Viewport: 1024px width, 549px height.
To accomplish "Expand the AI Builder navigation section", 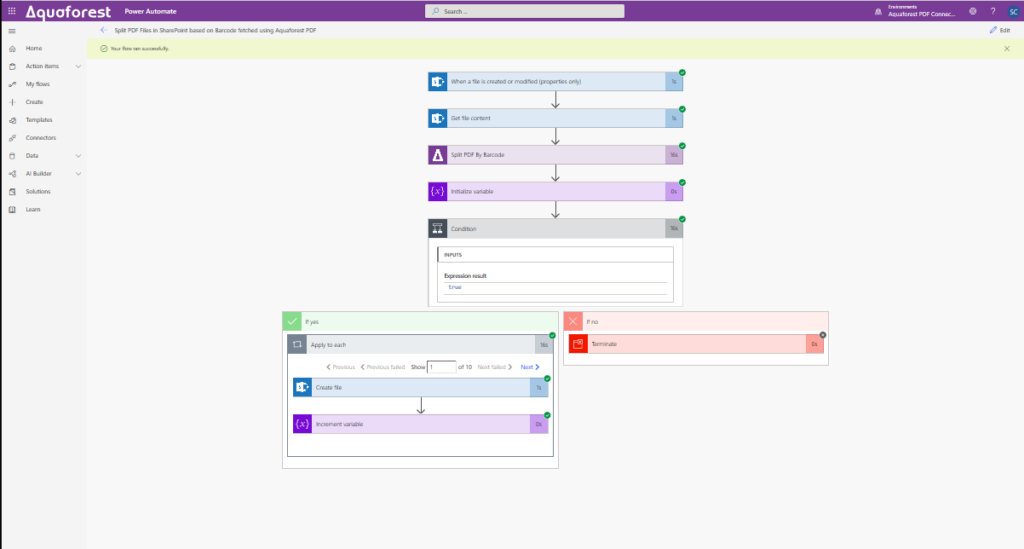I will [78, 174].
